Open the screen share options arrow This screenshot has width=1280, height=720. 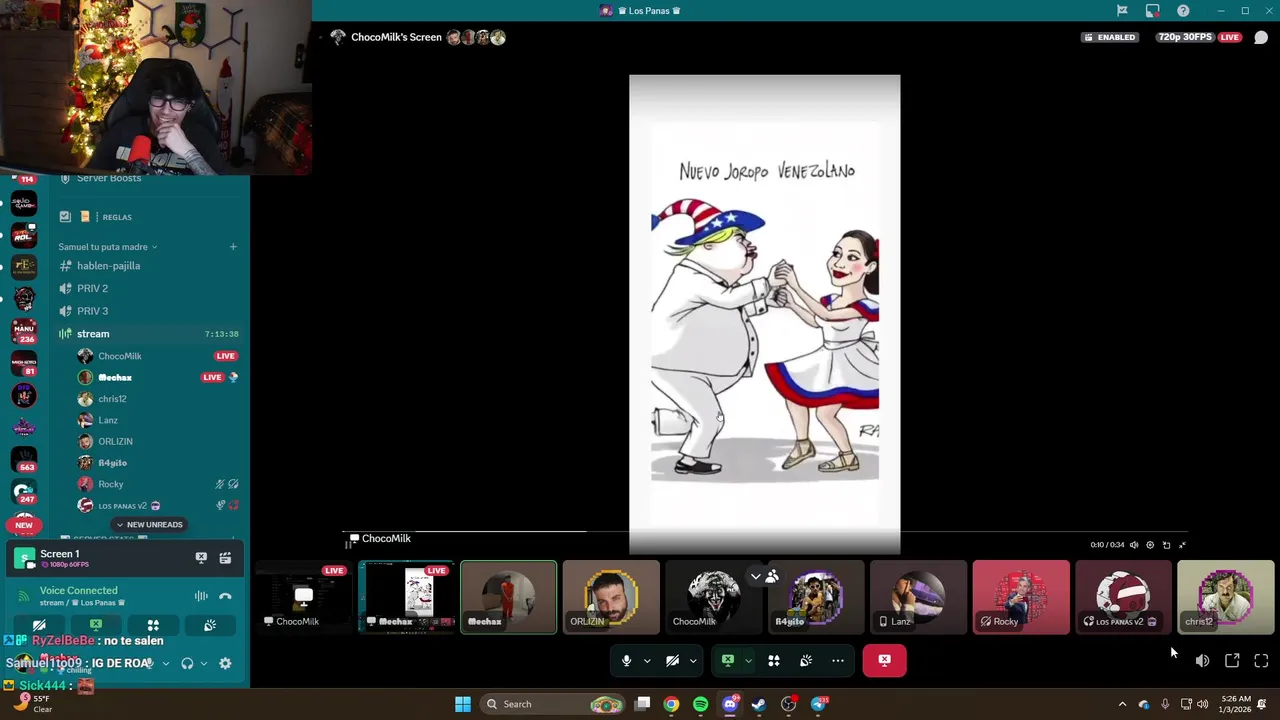(748, 661)
